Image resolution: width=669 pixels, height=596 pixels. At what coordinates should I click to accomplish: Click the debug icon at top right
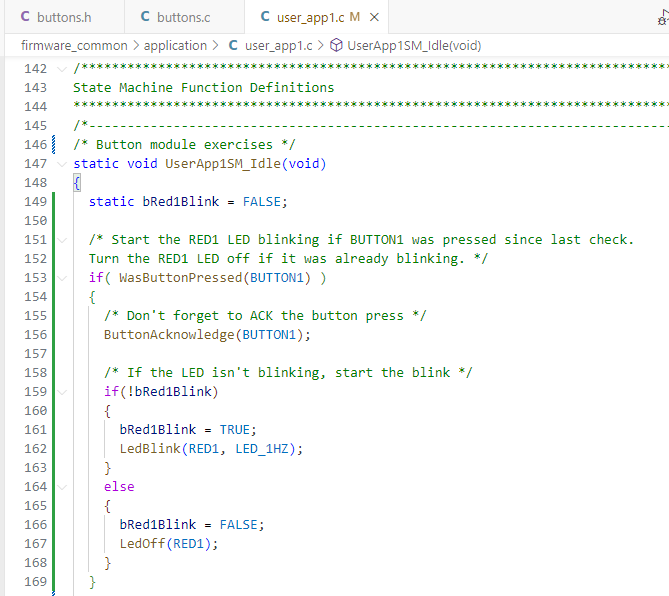663,18
